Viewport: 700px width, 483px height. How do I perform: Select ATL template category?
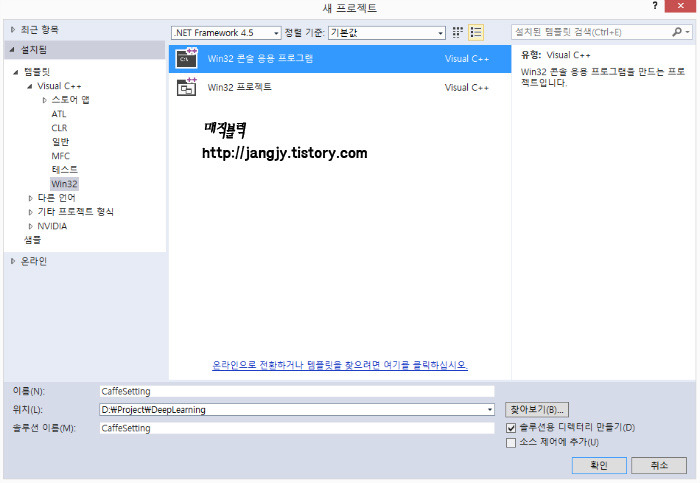pyautogui.click(x=58, y=114)
